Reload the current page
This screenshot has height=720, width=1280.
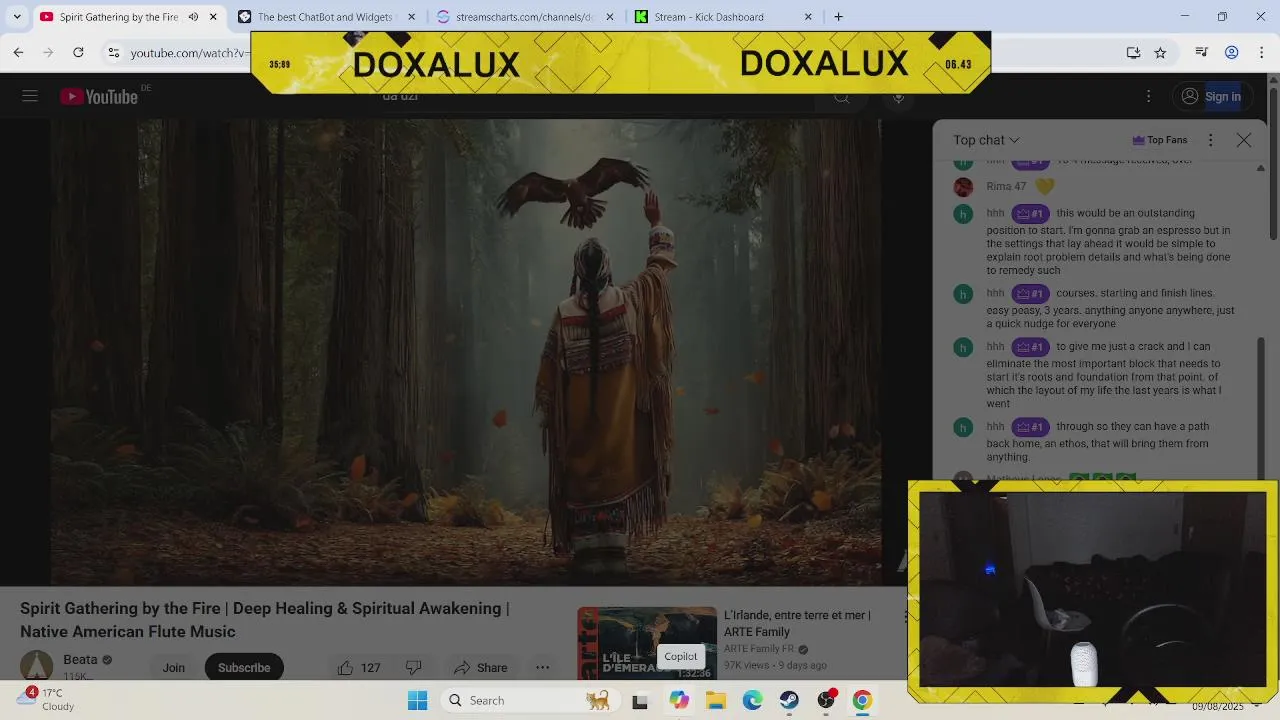(x=78, y=52)
